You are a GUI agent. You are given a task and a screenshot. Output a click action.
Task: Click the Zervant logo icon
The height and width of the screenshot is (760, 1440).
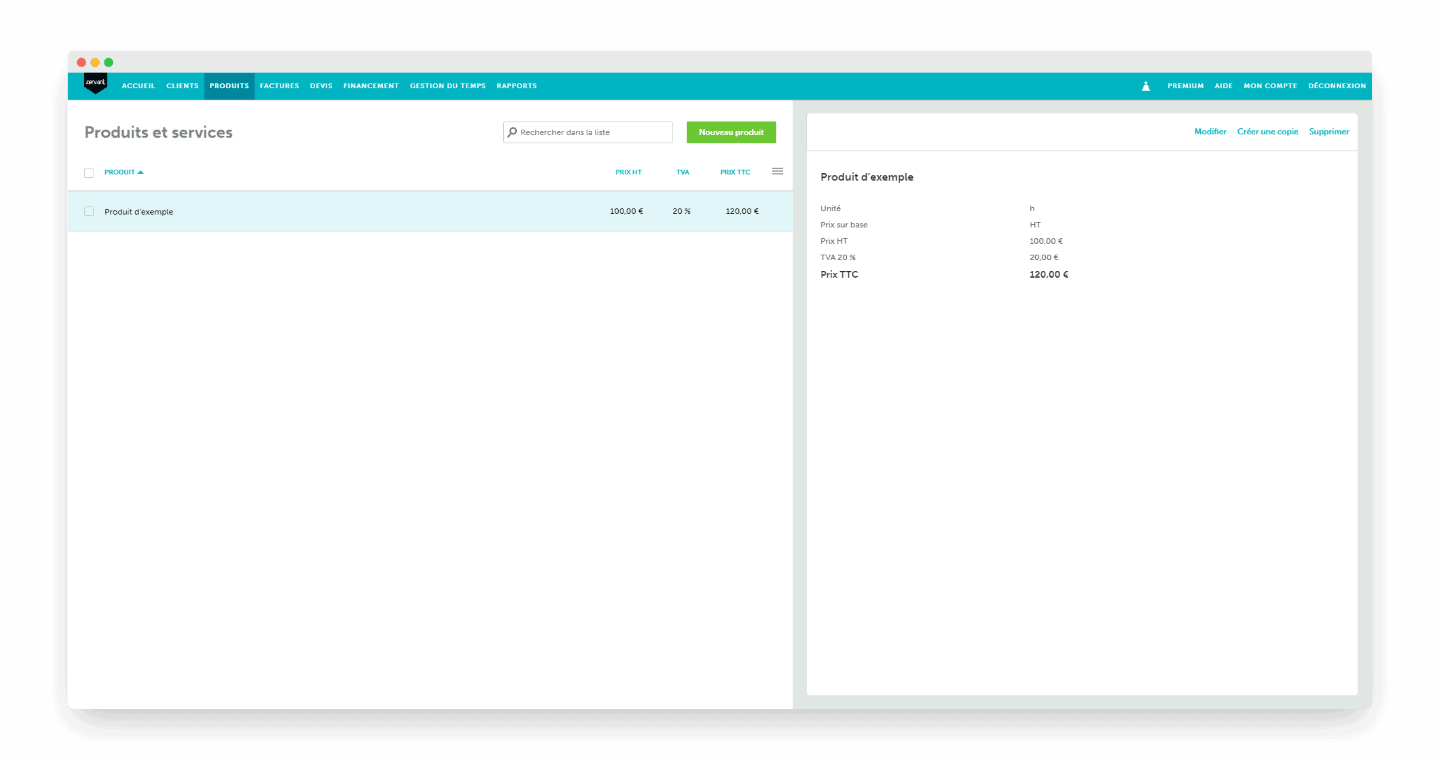pos(95,85)
